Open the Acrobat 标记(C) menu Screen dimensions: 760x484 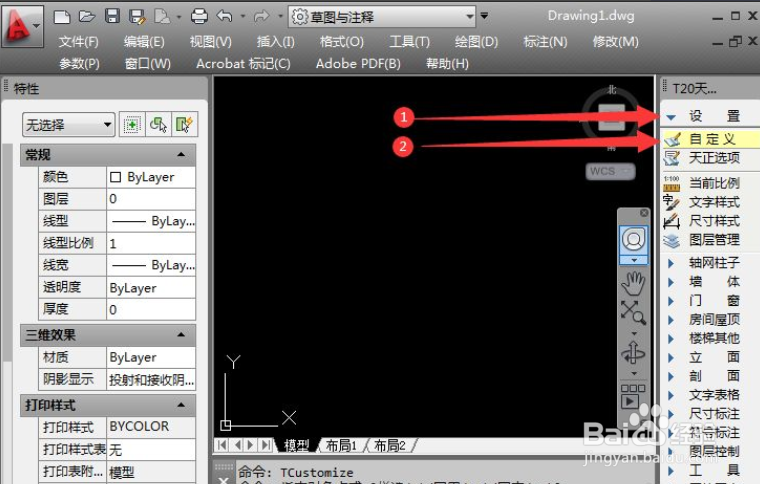[x=243, y=63]
